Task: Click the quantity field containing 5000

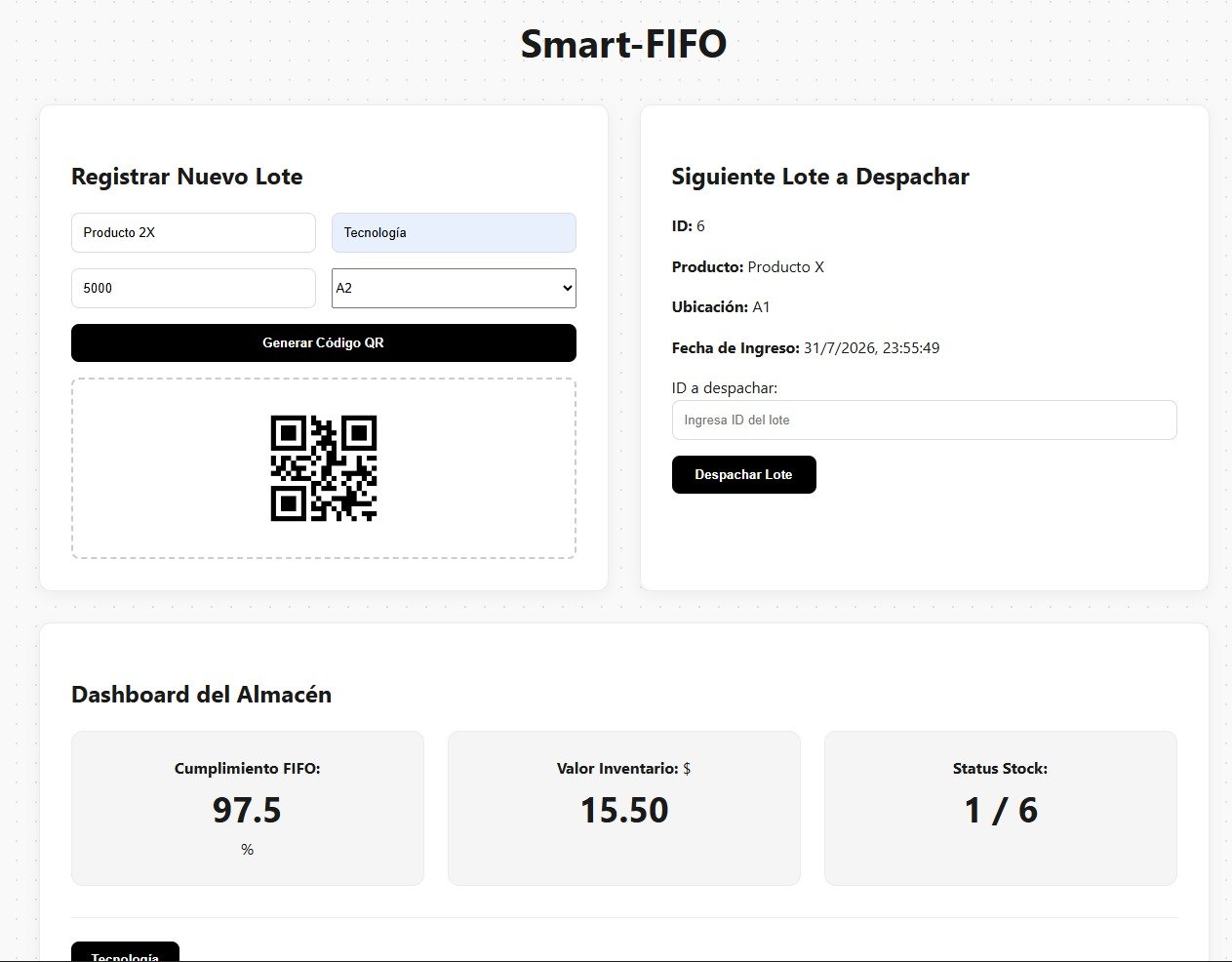Action: 193,288
